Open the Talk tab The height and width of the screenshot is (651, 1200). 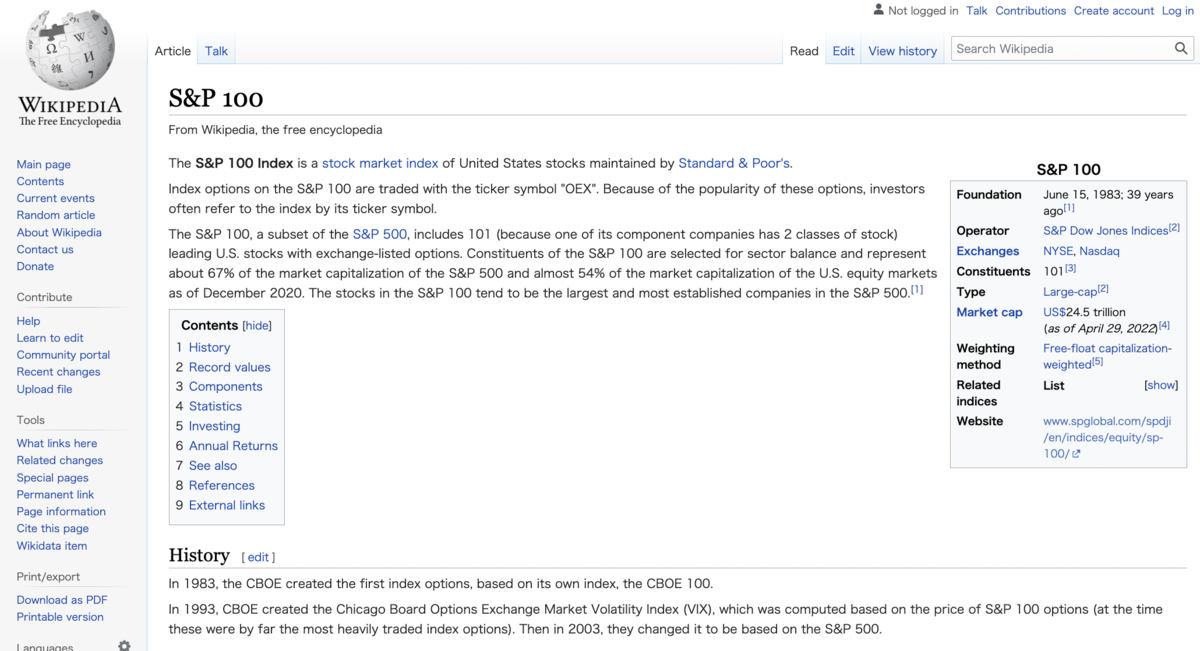pos(216,51)
